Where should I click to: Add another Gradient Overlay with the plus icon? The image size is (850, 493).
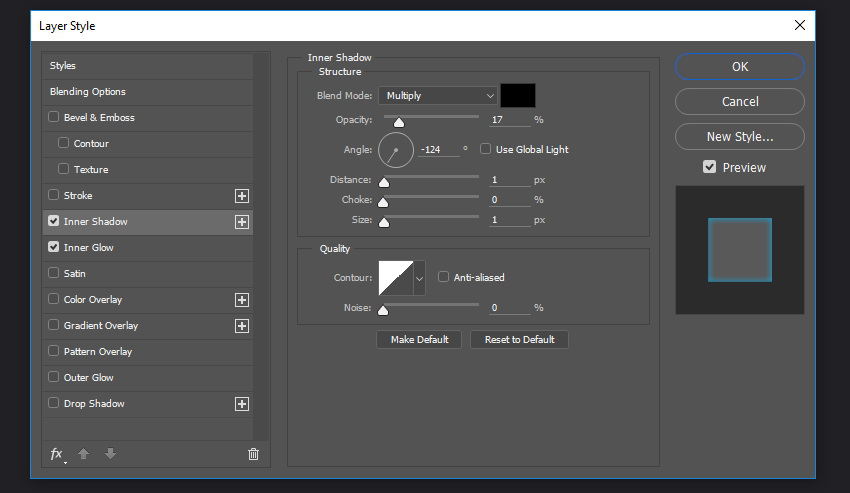pyautogui.click(x=242, y=326)
